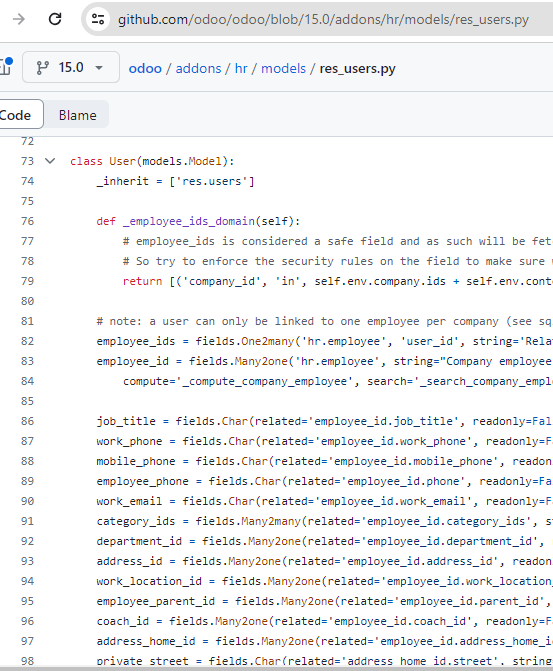The height and width of the screenshot is (671, 553).
Task: Click the return statement on line 79
Action: pyautogui.click(x=338, y=281)
